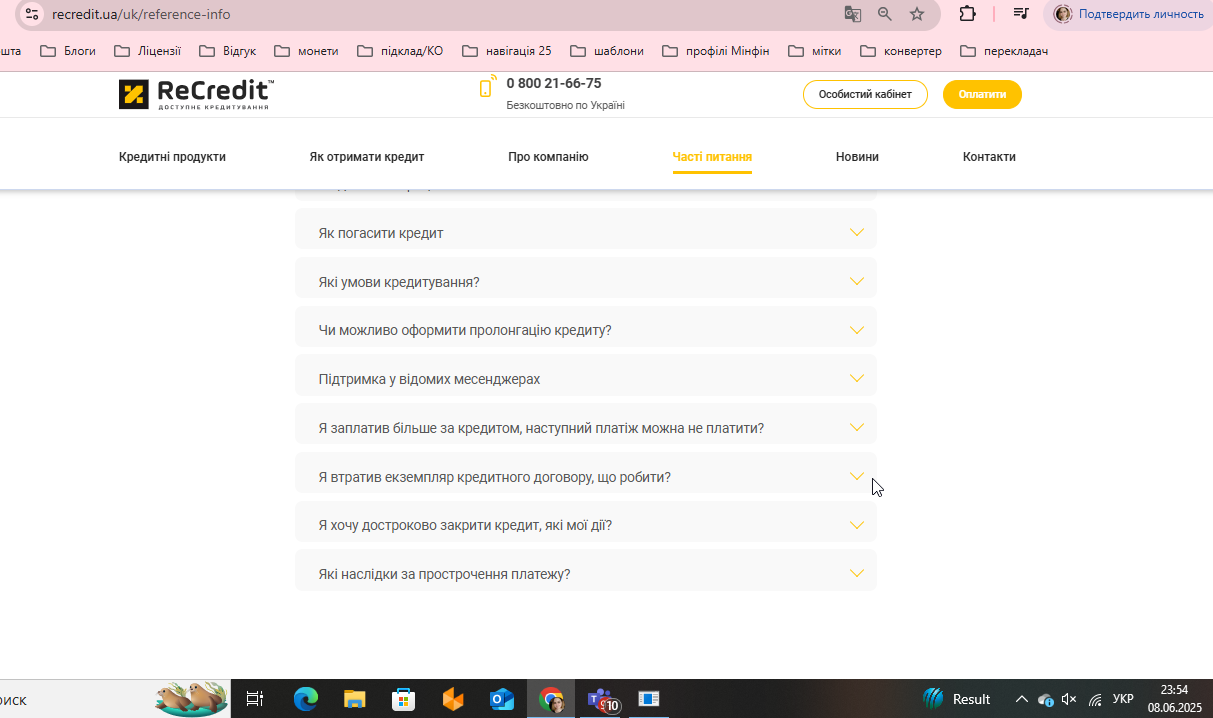Go to "Контакти" menu item
This screenshot has height=718, width=1213.
tap(989, 157)
